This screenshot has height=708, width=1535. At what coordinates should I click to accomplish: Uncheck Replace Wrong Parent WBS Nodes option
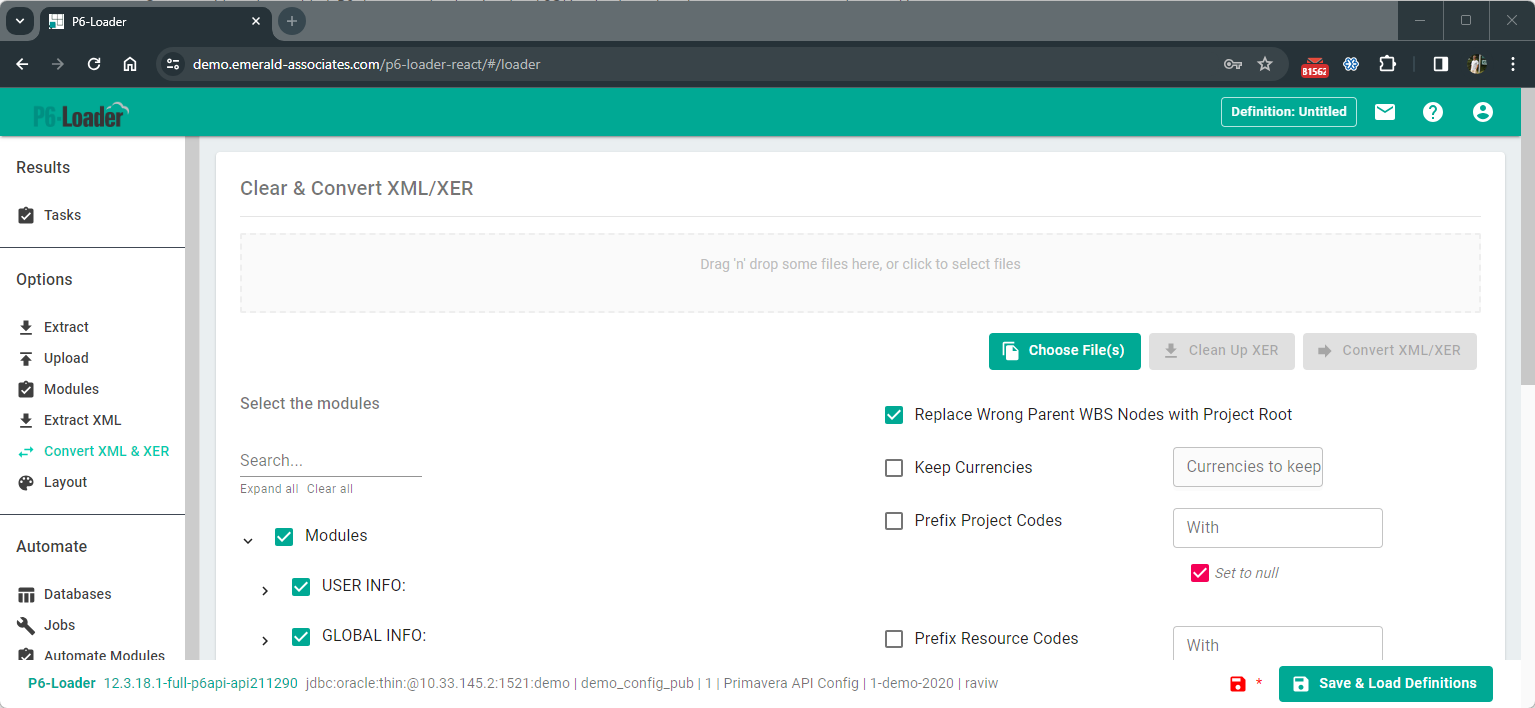pos(894,415)
